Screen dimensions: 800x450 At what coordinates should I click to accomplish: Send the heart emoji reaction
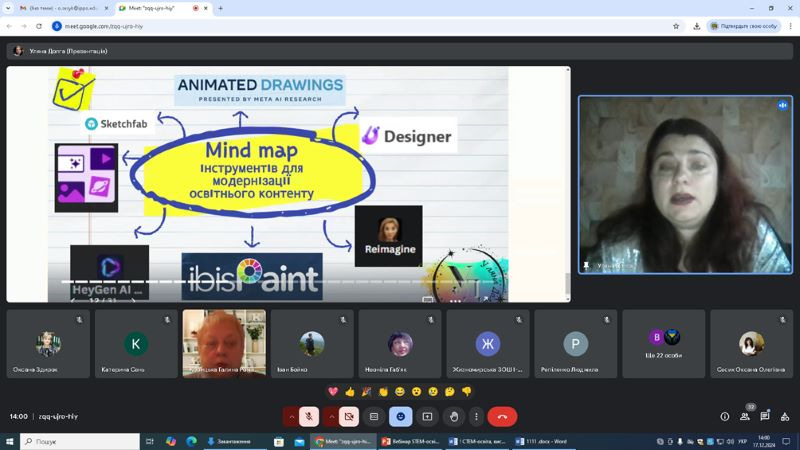pos(333,392)
